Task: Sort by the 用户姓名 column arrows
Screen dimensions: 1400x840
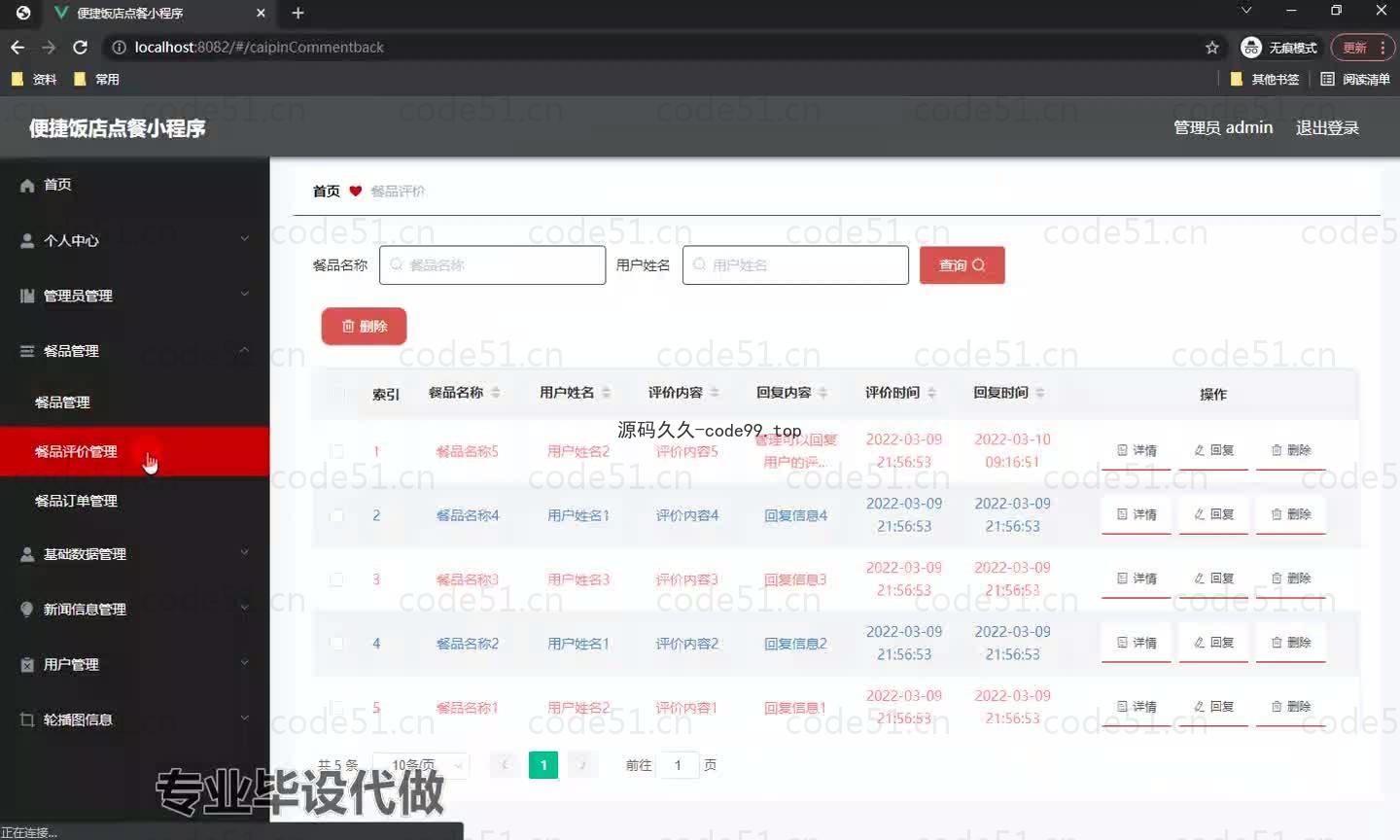Action: (x=606, y=393)
